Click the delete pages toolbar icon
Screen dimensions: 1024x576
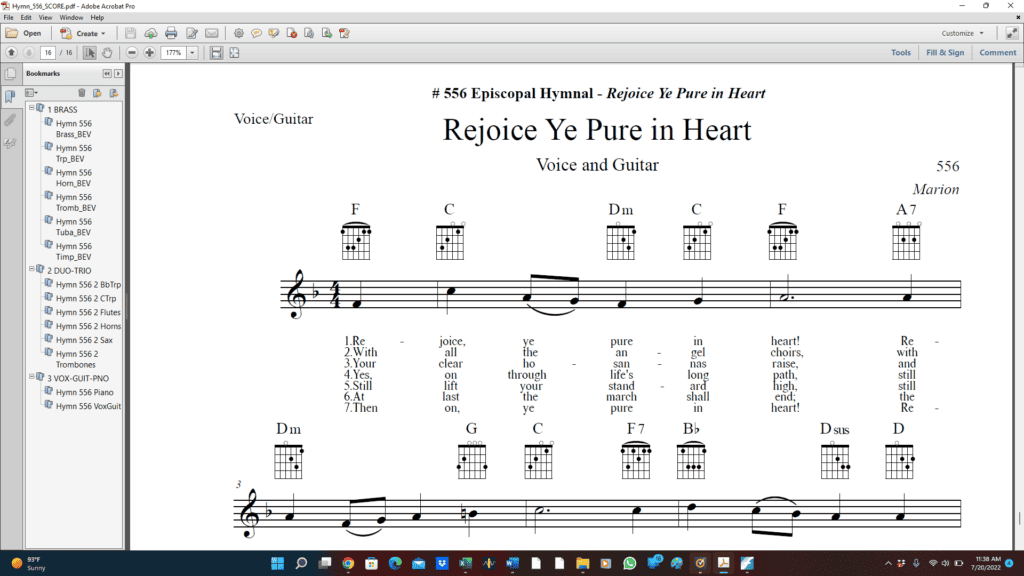coord(291,33)
